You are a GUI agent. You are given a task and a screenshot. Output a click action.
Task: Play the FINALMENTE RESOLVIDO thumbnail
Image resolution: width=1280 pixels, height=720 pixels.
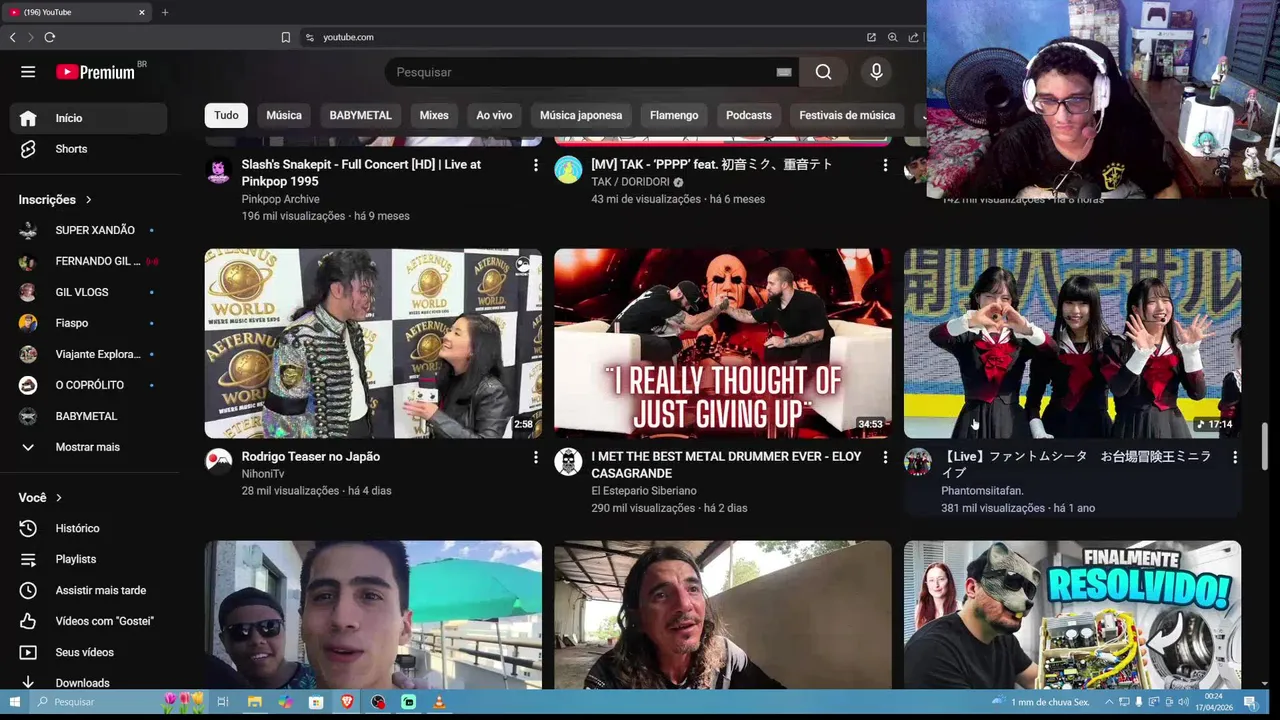tap(1073, 615)
